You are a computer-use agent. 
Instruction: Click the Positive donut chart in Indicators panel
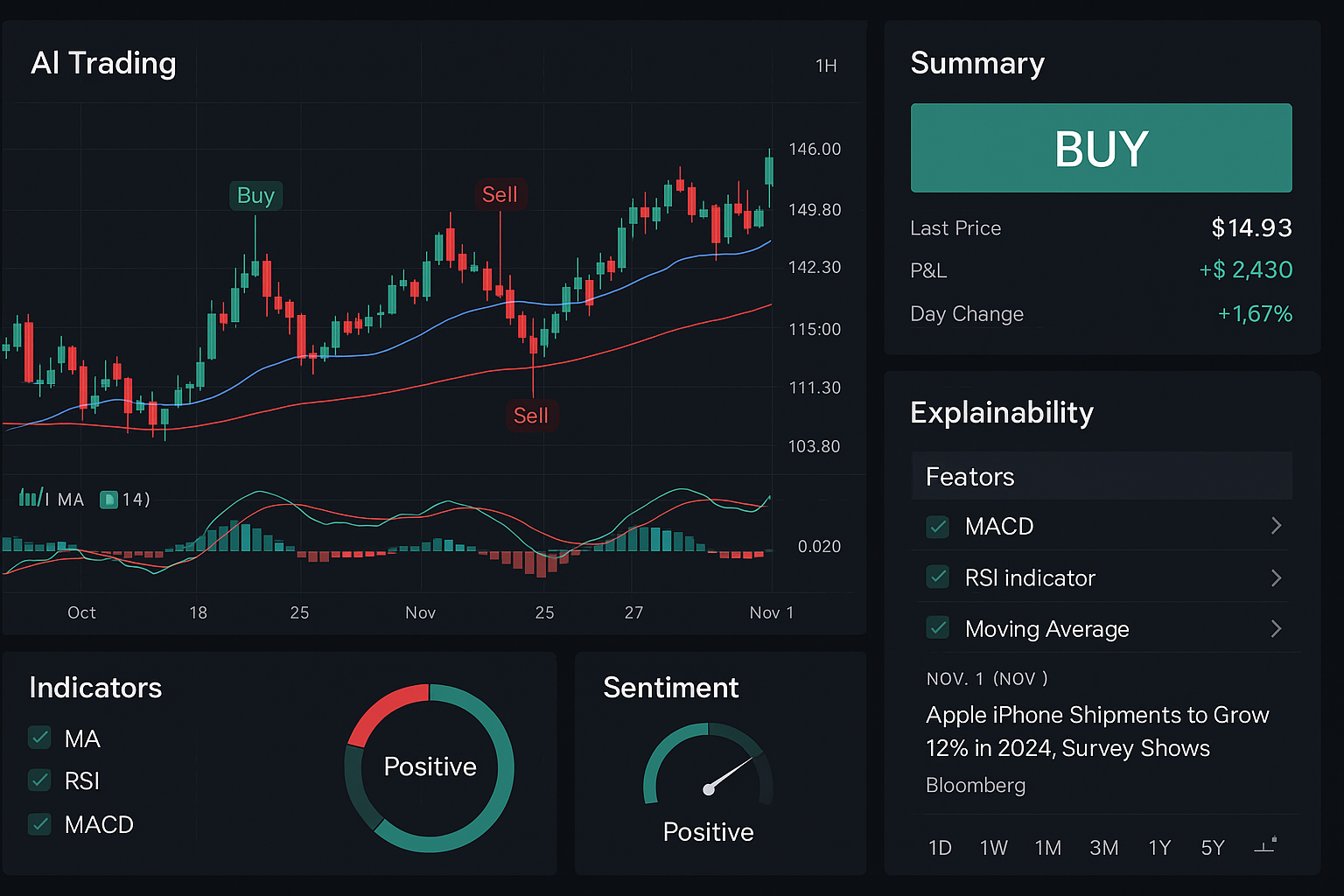(429, 767)
